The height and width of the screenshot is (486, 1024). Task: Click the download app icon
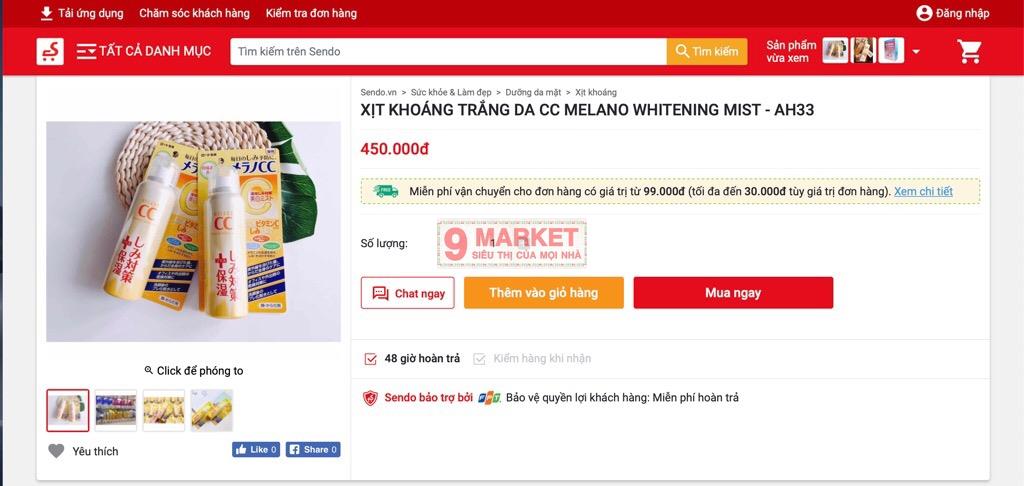46,13
